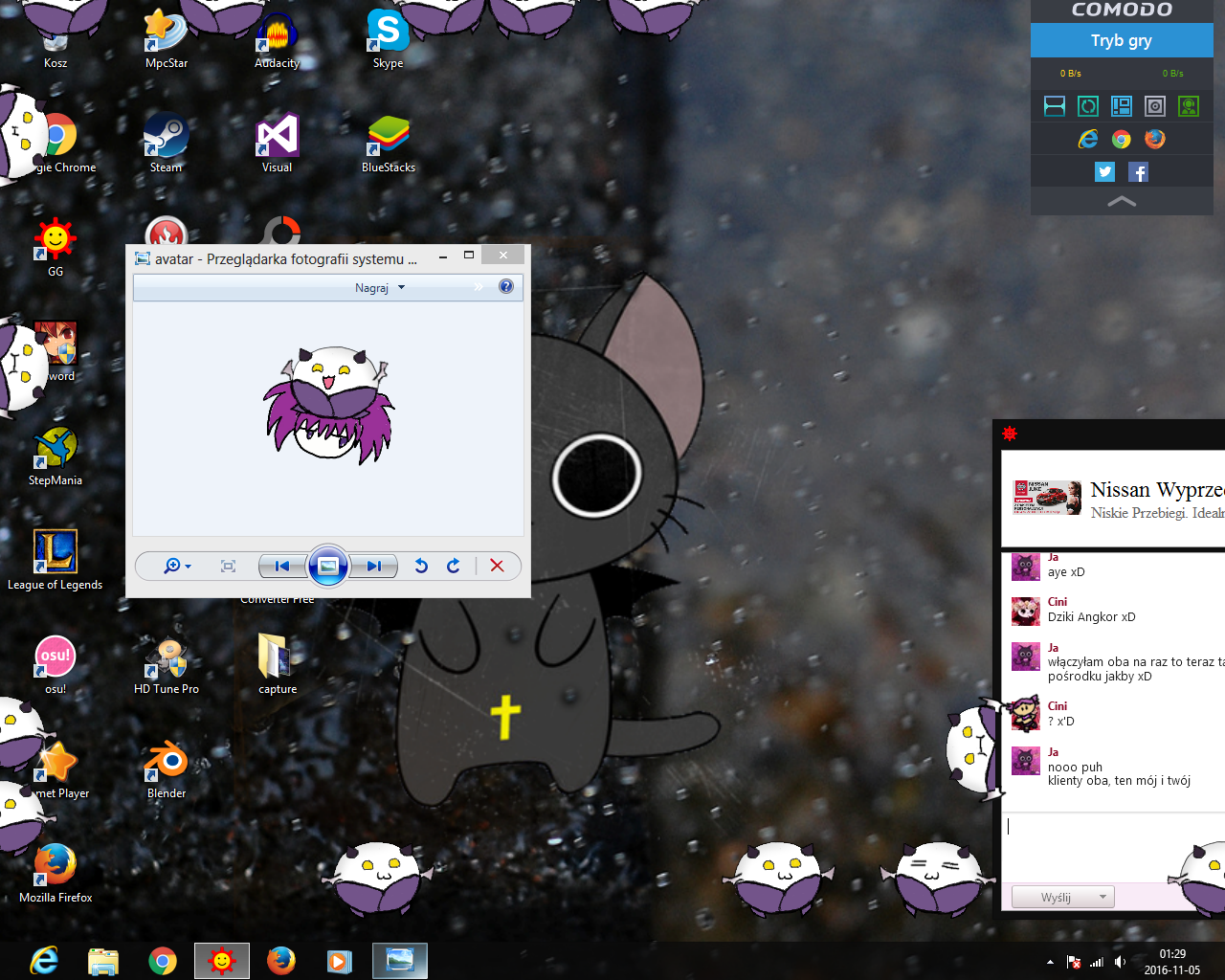This screenshot has height=980, width=1225.
Task: Click the Nissan ad thumbnail image
Action: tap(1047, 498)
